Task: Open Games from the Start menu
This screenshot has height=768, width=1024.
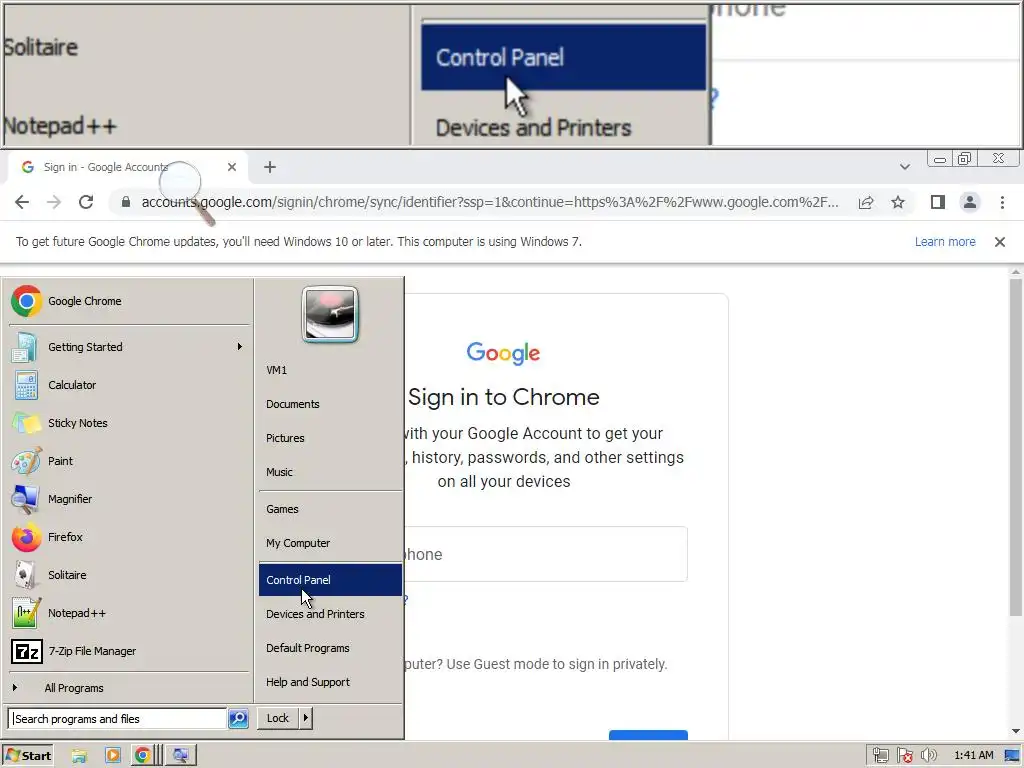Action: pos(330,509)
